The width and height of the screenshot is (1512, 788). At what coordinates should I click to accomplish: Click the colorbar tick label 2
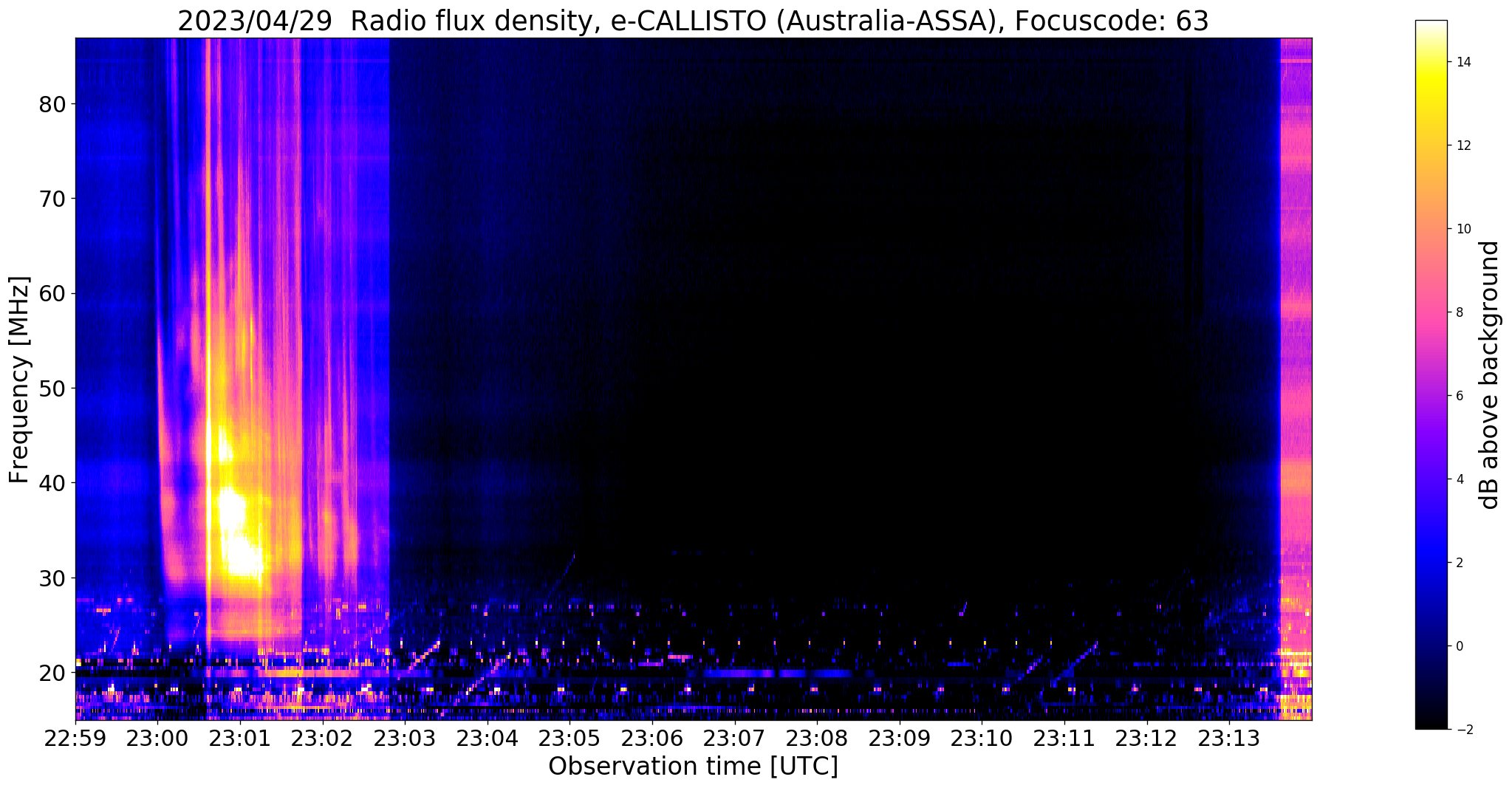click(1459, 563)
